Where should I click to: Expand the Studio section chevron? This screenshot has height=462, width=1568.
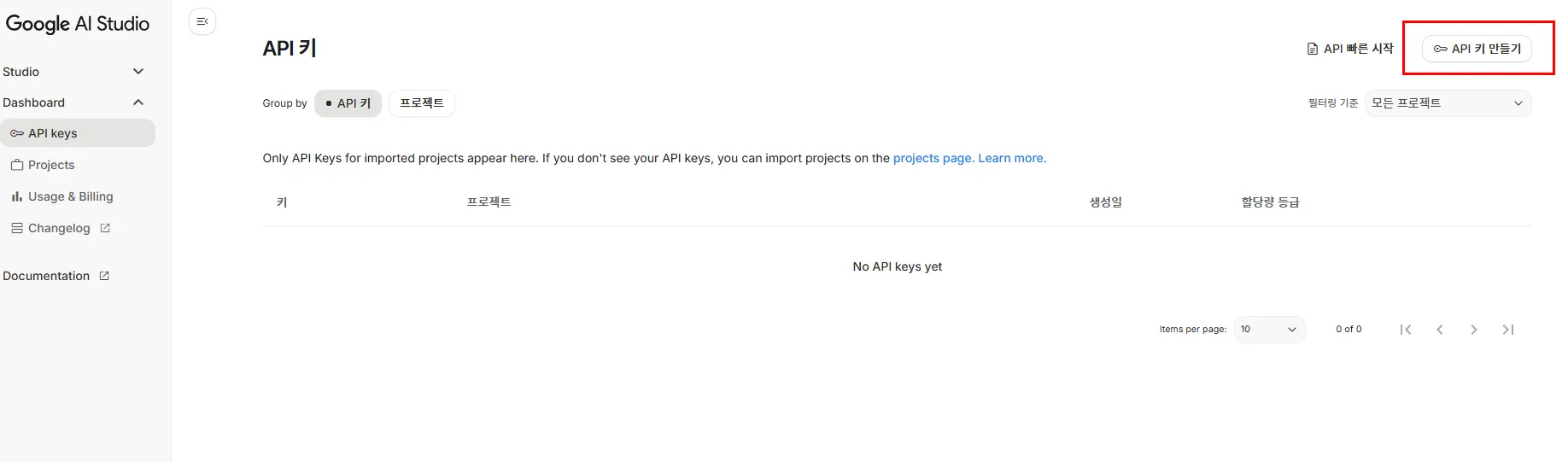(x=138, y=72)
